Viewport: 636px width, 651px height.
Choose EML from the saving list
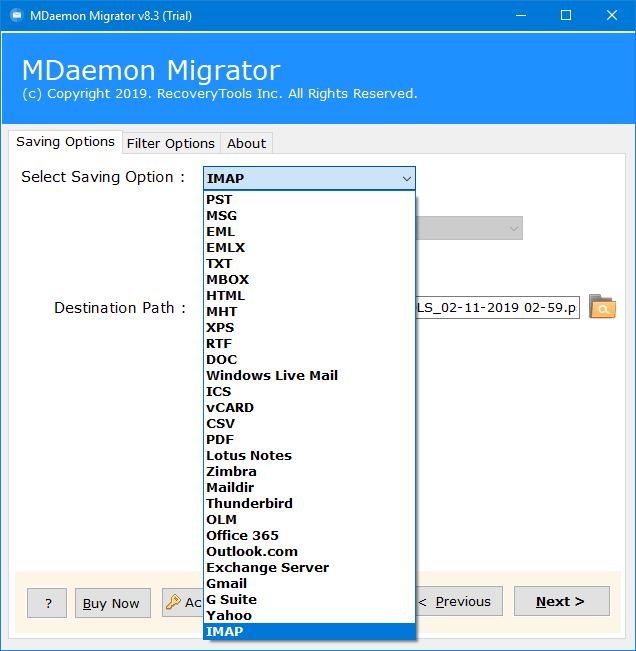click(x=309, y=232)
